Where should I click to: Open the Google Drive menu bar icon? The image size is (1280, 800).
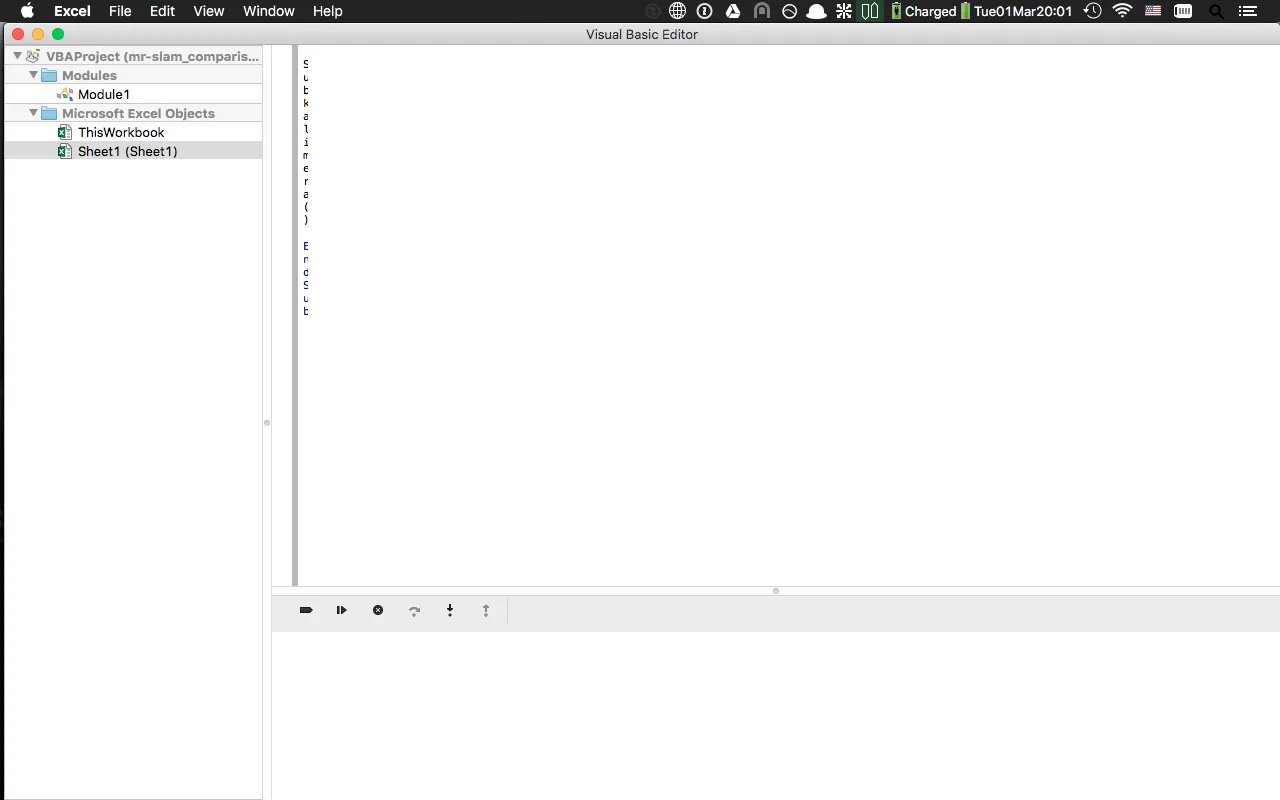click(x=733, y=11)
